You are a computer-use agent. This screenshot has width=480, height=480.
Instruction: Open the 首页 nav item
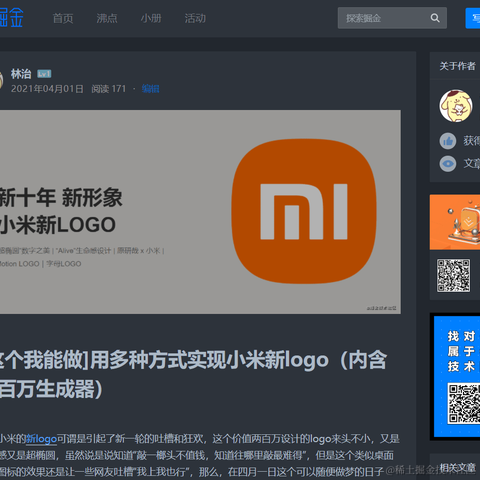click(63, 18)
